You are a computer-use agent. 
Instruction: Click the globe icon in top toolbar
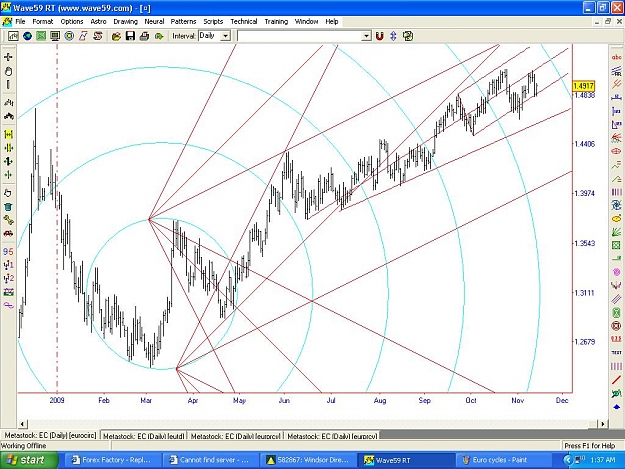click(x=27, y=36)
